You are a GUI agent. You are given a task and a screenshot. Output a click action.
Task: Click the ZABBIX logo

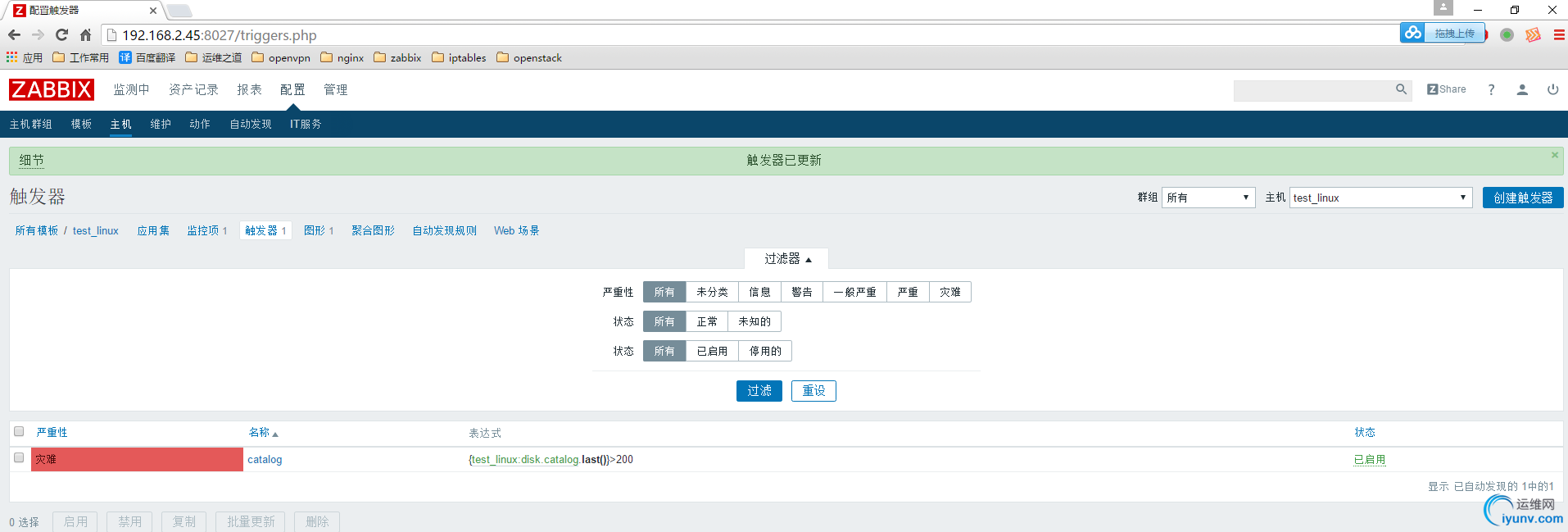52,89
